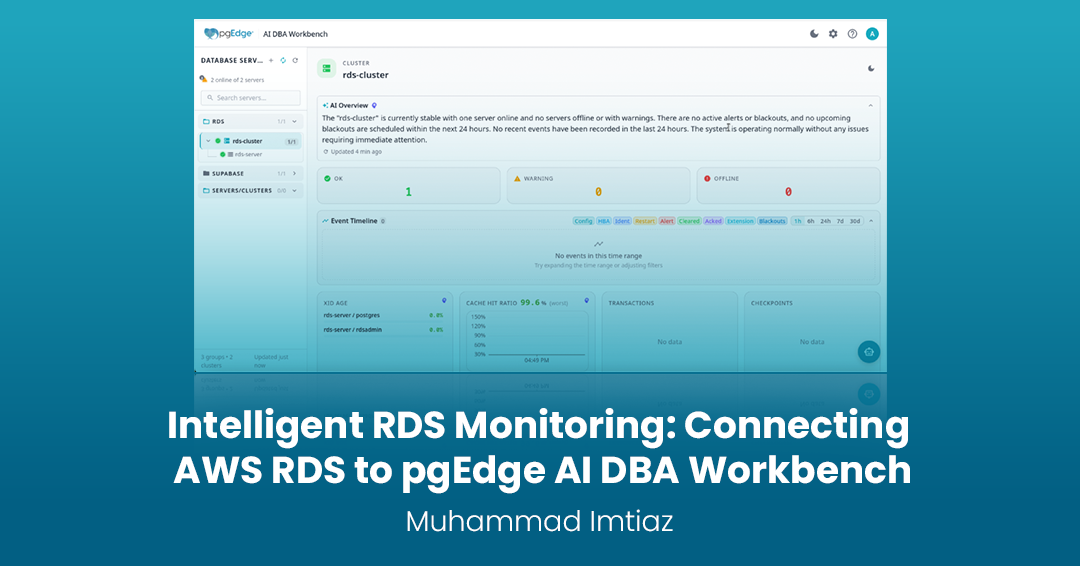Click the red offline status icon
The image size is (1080, 566).
click(707, 178)
